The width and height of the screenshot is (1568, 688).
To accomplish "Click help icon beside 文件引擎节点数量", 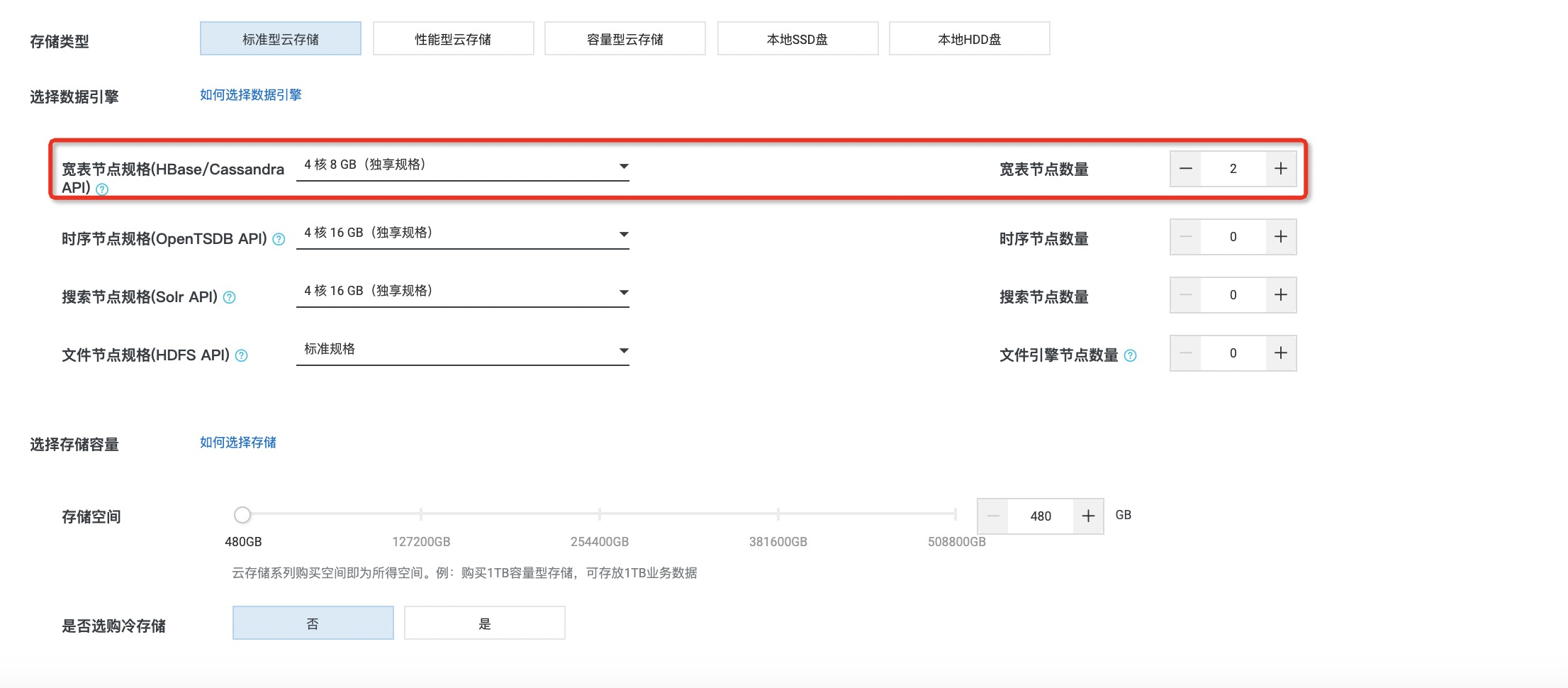I will [1131, 355].
